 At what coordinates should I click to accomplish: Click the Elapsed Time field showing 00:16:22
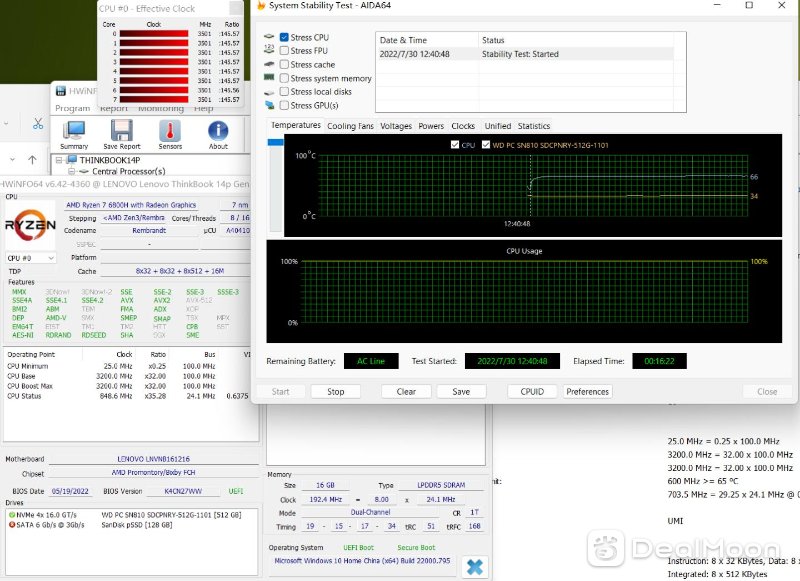click(x=659, y=361)
